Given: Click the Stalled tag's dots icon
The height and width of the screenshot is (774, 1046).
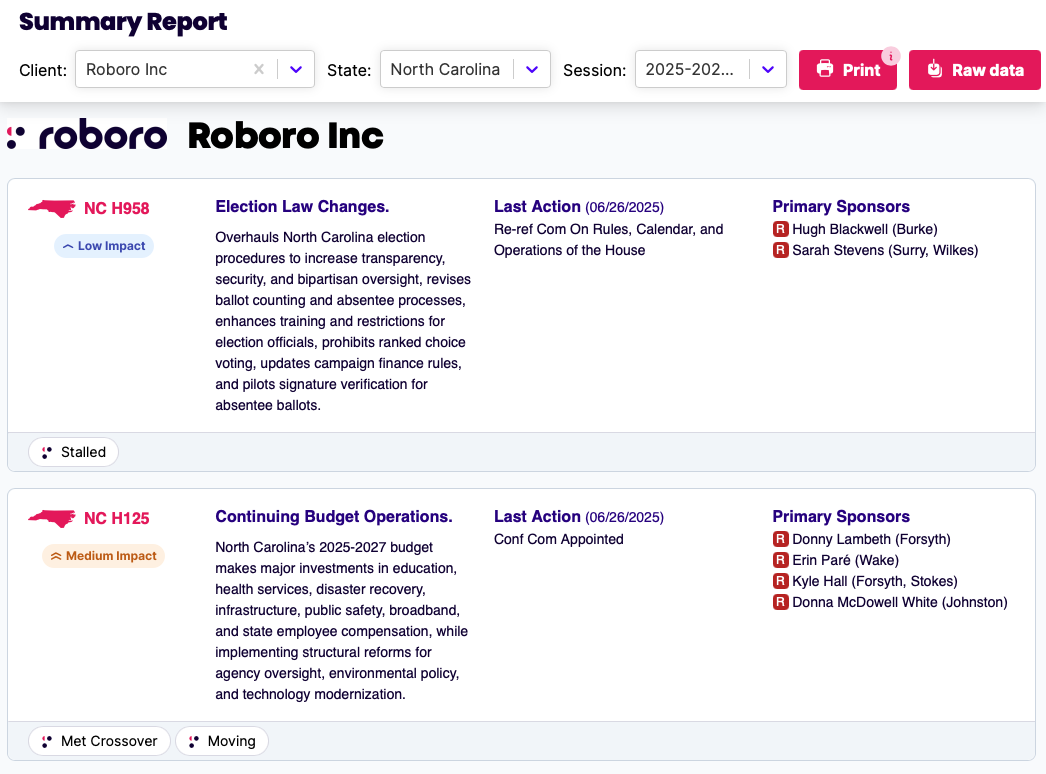Looking at the screenshot, I should click(47, 452).
